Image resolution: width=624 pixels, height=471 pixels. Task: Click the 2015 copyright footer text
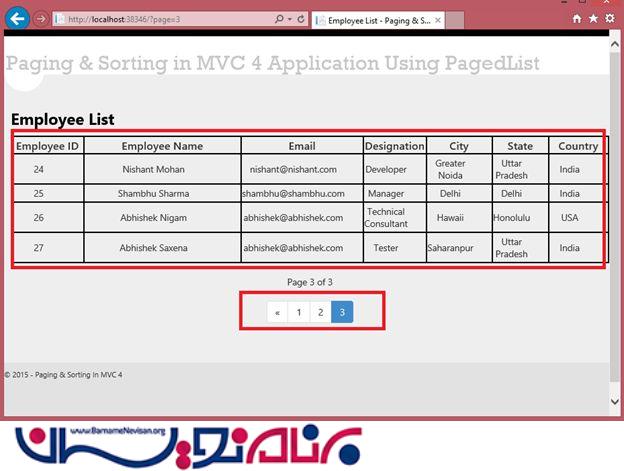pyautogui.click(x=64, y=375)
